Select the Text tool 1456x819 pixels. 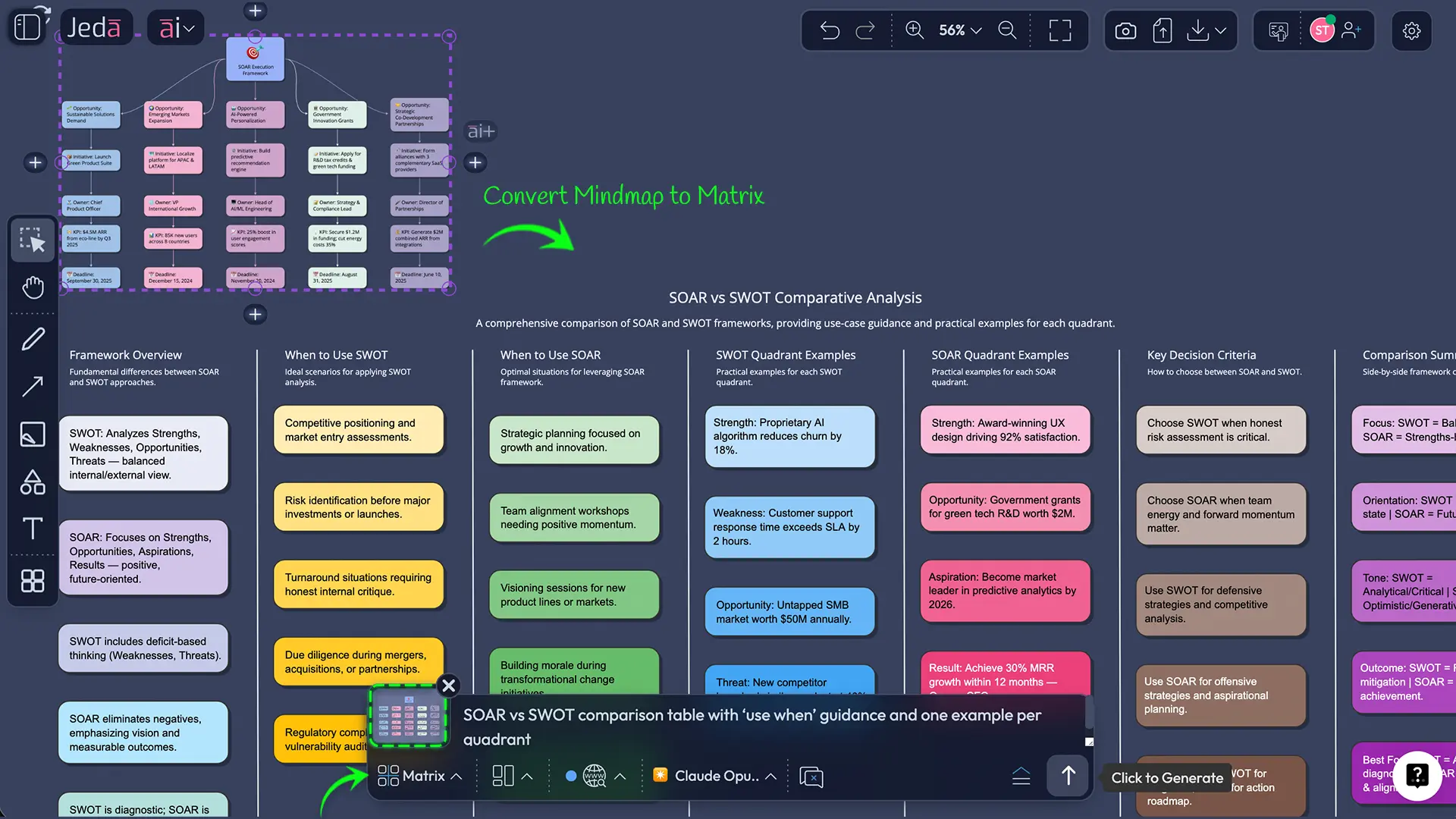pos(33,529)
